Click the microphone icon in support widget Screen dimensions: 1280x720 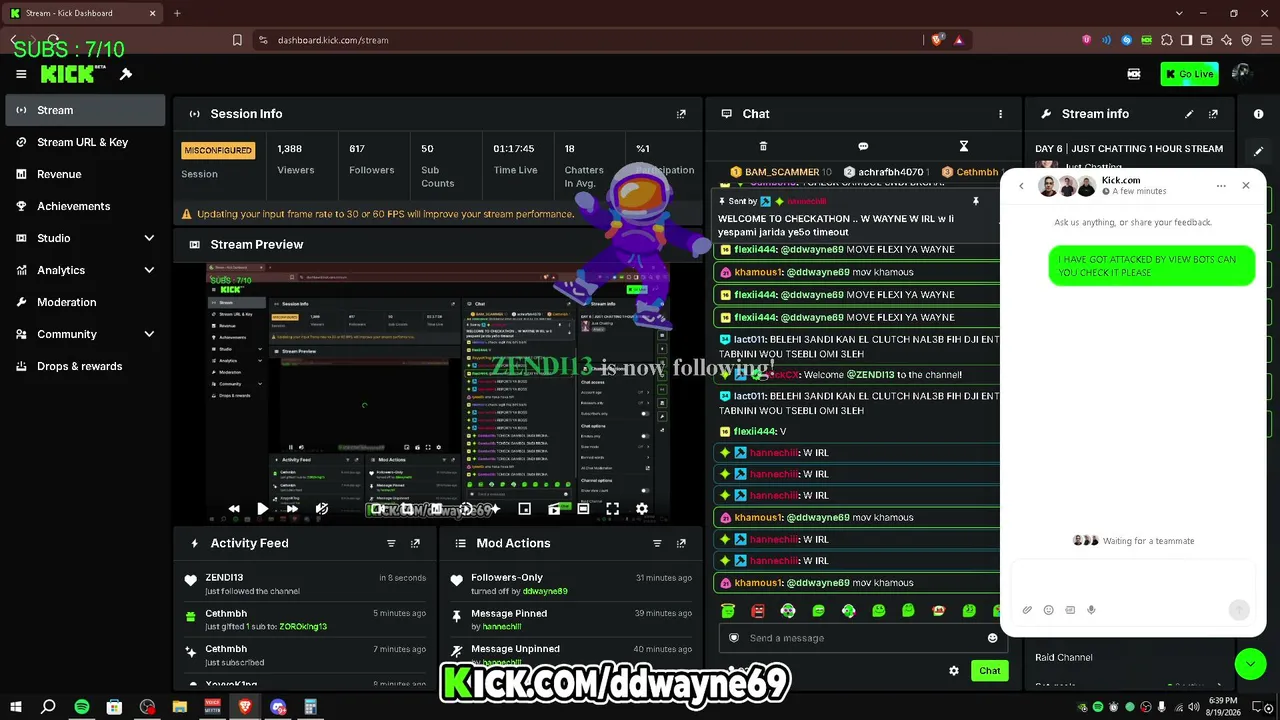(x=1091, y=610)
